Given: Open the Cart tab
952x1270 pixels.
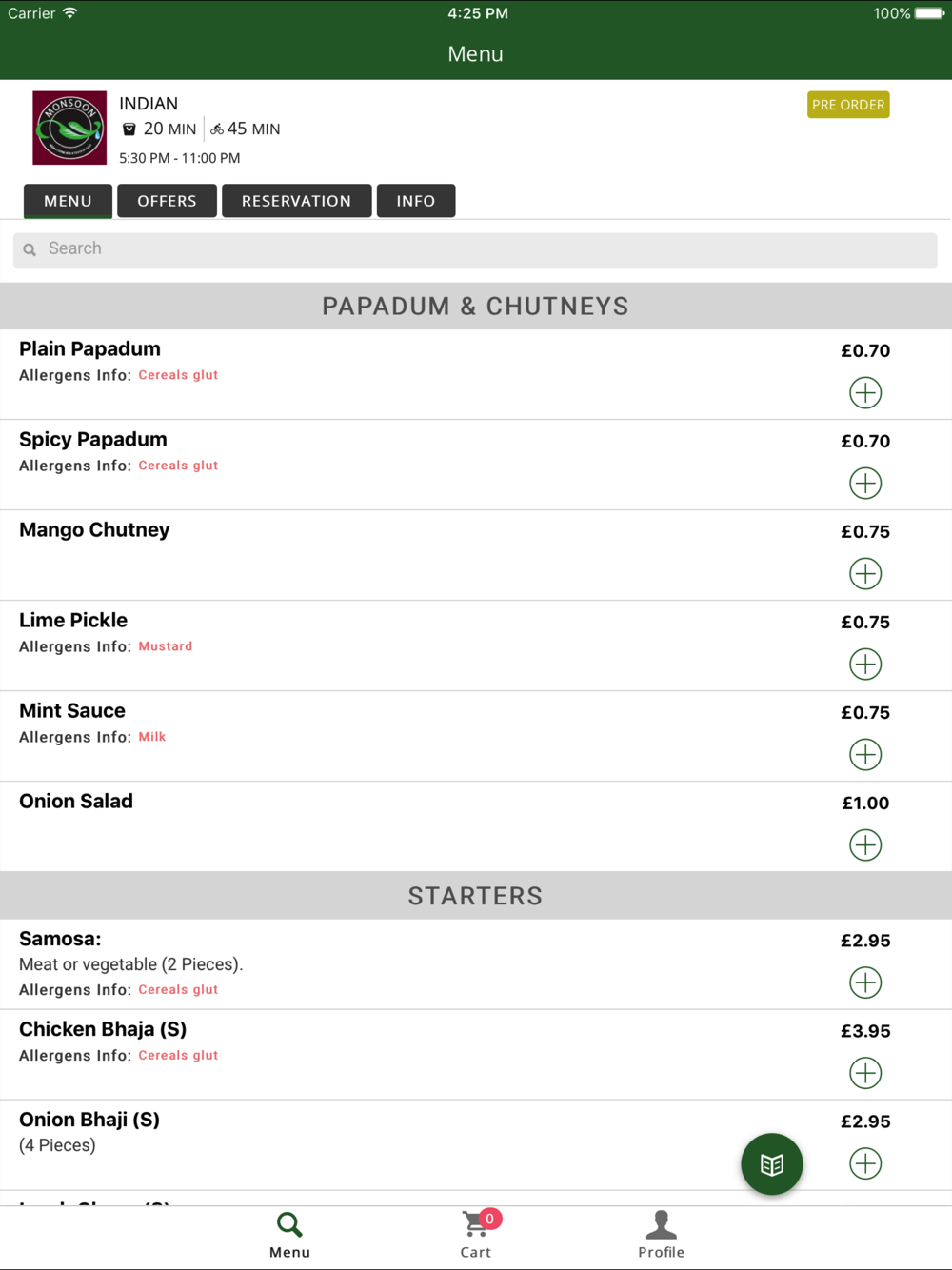Looking at the screenshot, I should (x=476, y=1234).
